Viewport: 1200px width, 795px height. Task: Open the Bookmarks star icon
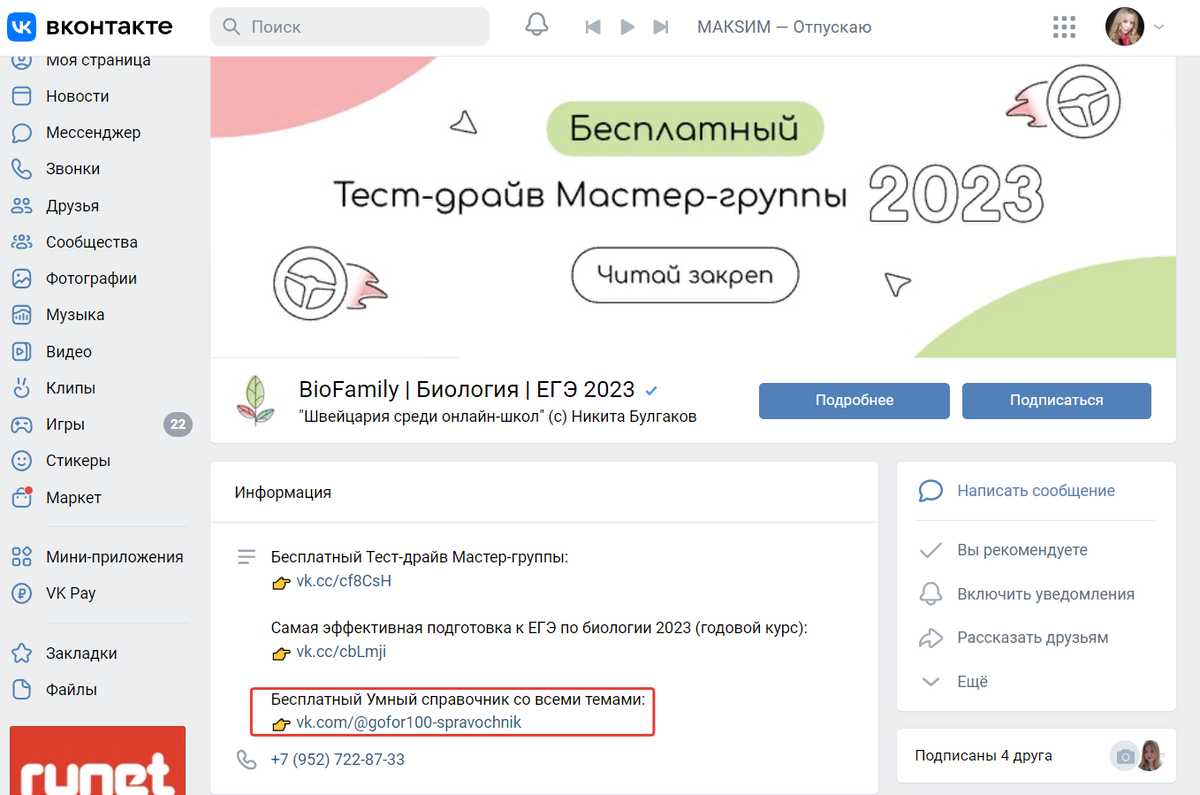[x=21, y=653]
